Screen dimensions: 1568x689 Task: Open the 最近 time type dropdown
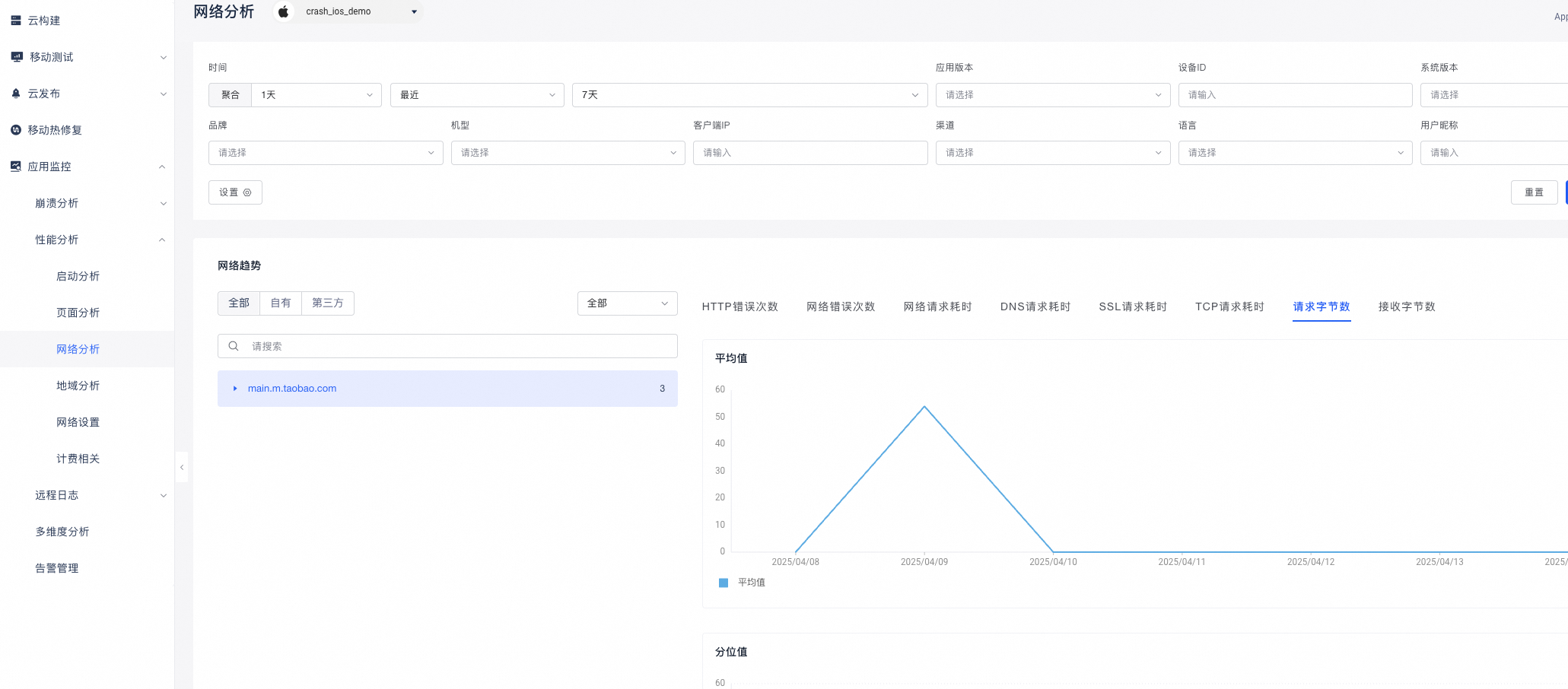[x=477, y=95]
